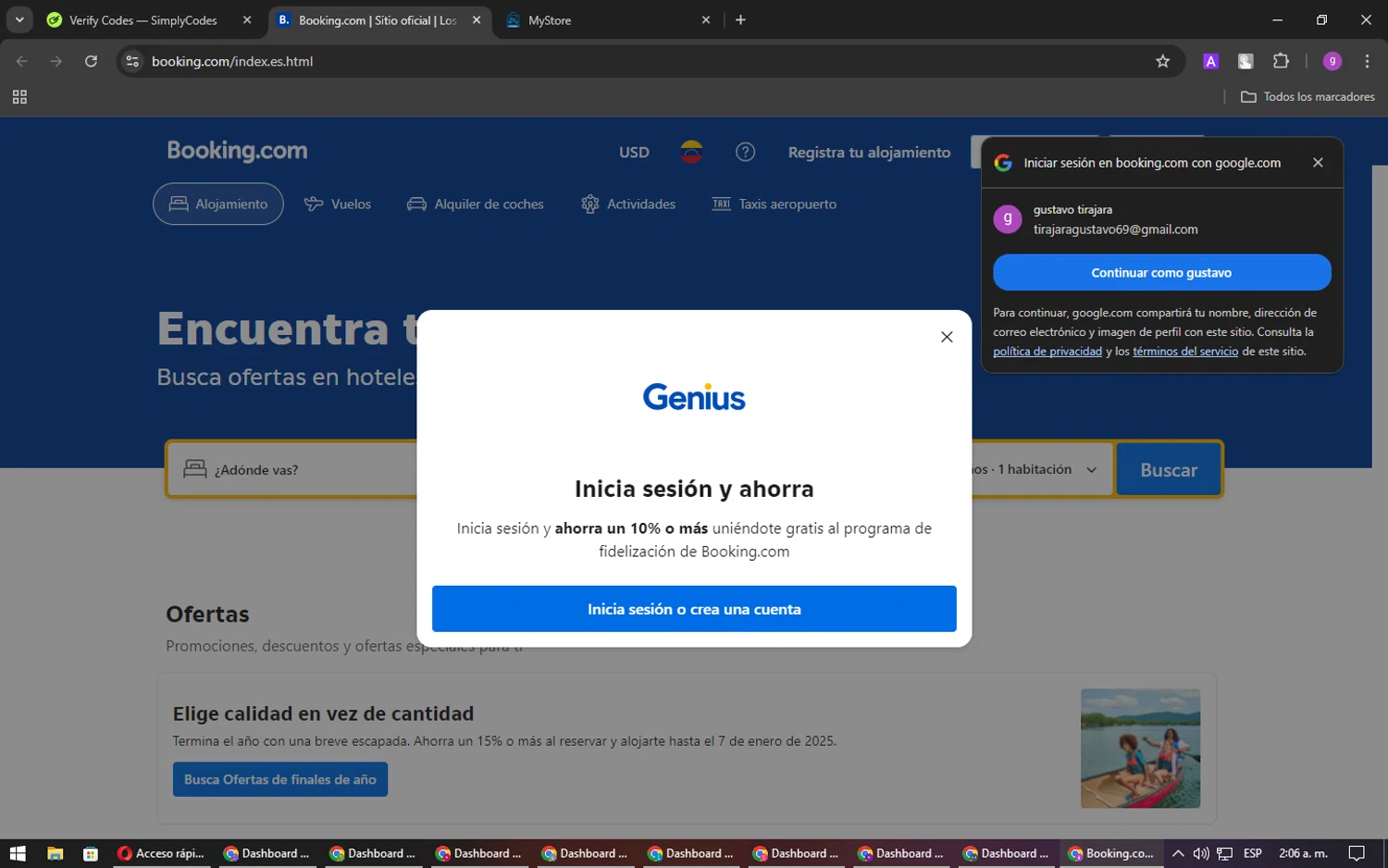Open the Windows notification center

(1357, 853)
